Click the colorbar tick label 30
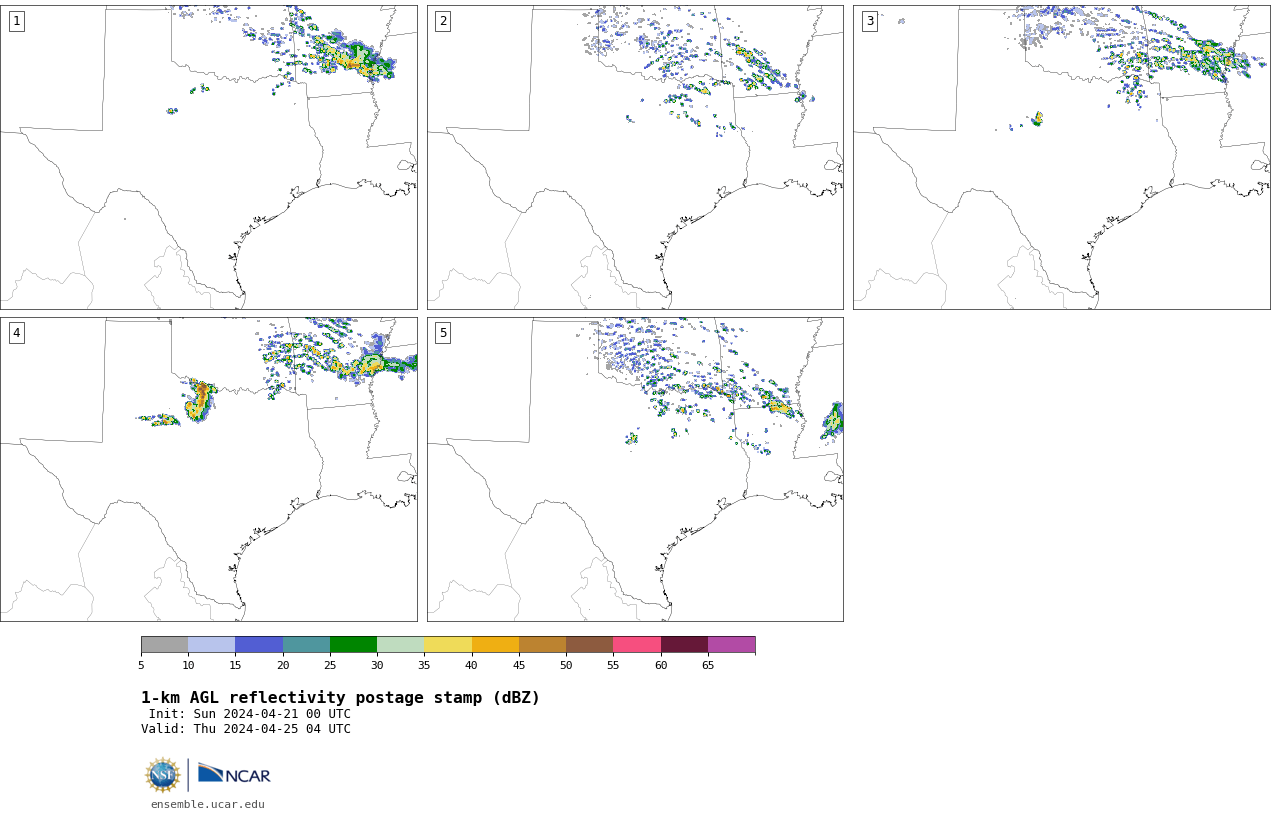 pyautogui.click(x=377, y=665)
